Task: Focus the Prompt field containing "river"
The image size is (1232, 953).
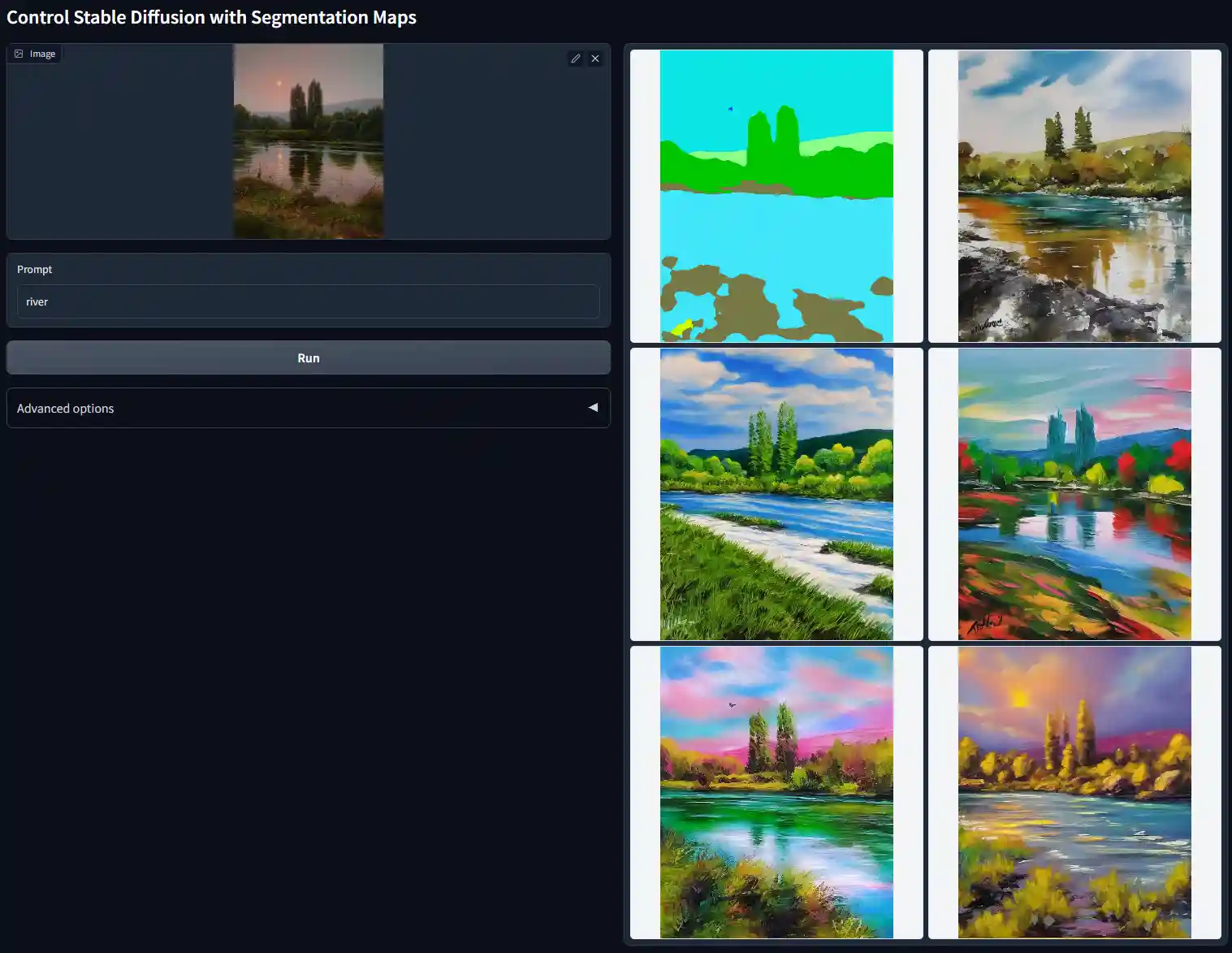Action: coord(308,301)
